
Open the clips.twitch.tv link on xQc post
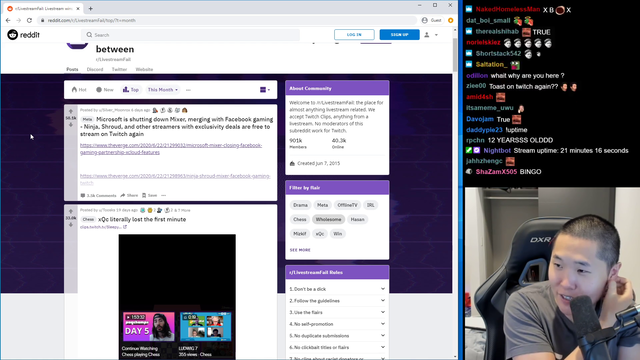click(x=103, y=227)
